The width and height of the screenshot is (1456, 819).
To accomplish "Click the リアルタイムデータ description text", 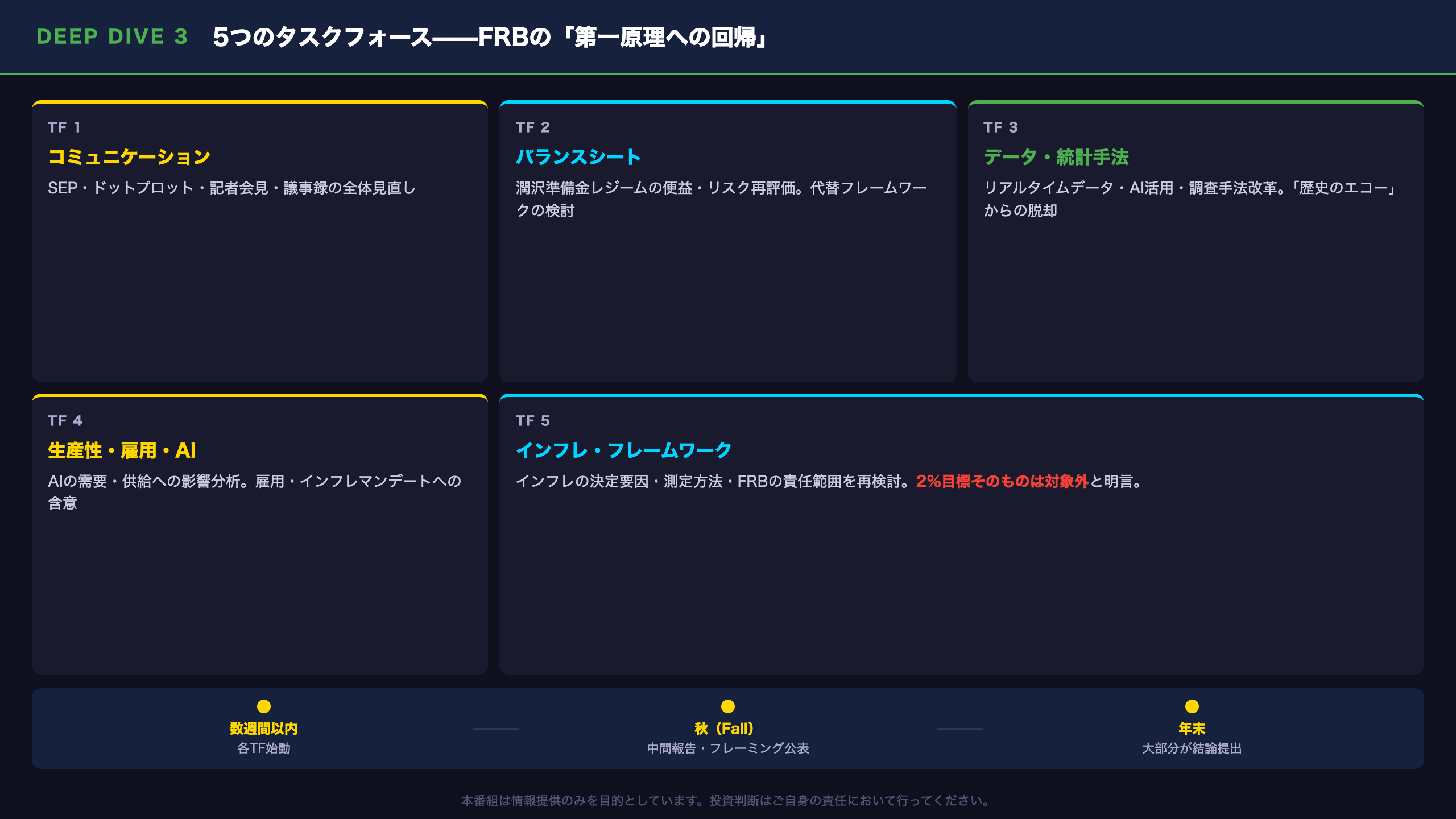I will click(1190, 199).
